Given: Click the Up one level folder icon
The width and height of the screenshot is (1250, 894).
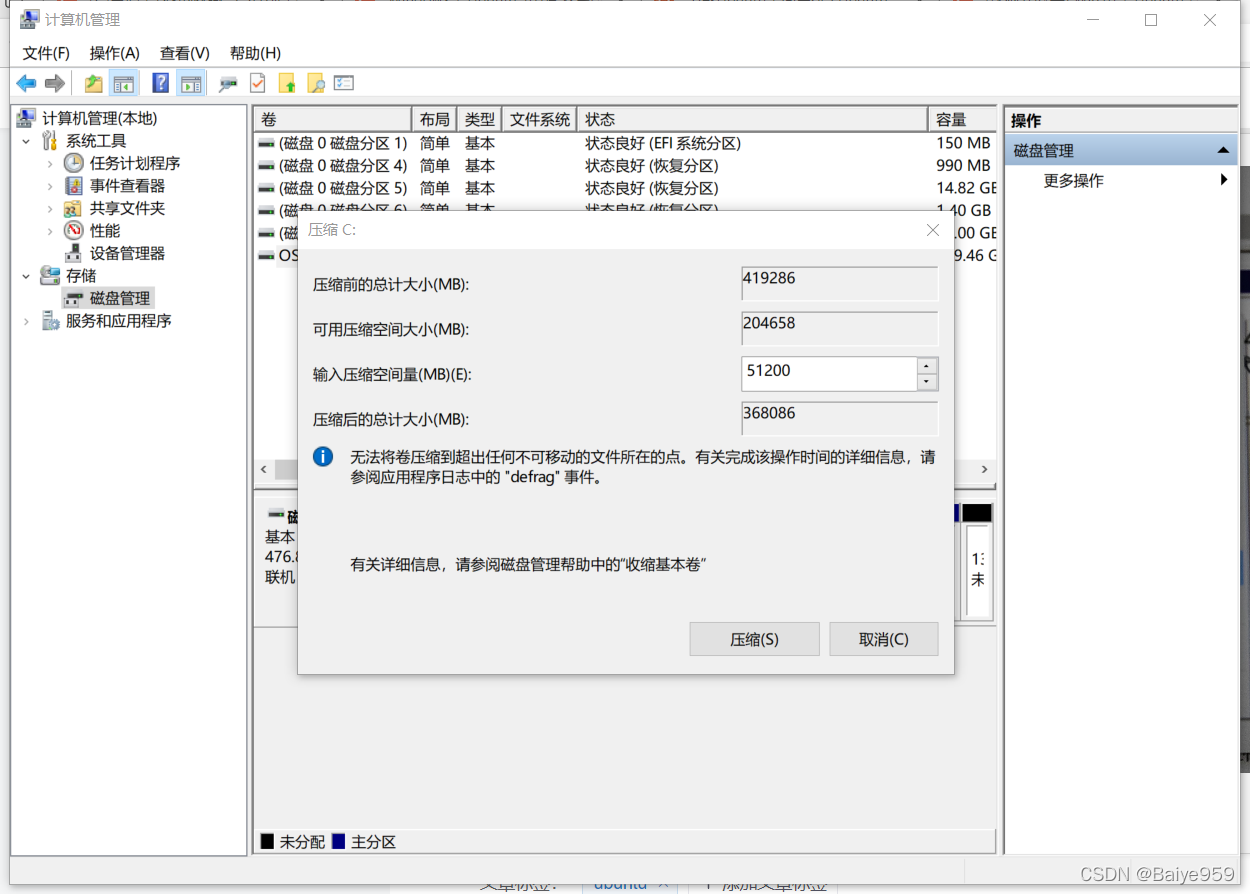Looking at the screenshot, I should click(x=93, y=84).
